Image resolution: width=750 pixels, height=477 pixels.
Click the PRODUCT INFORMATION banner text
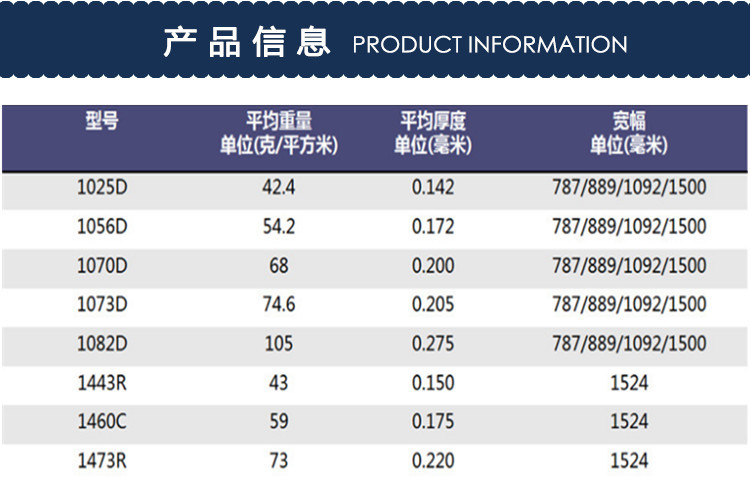pyautogui.click(x=490, y=45)
